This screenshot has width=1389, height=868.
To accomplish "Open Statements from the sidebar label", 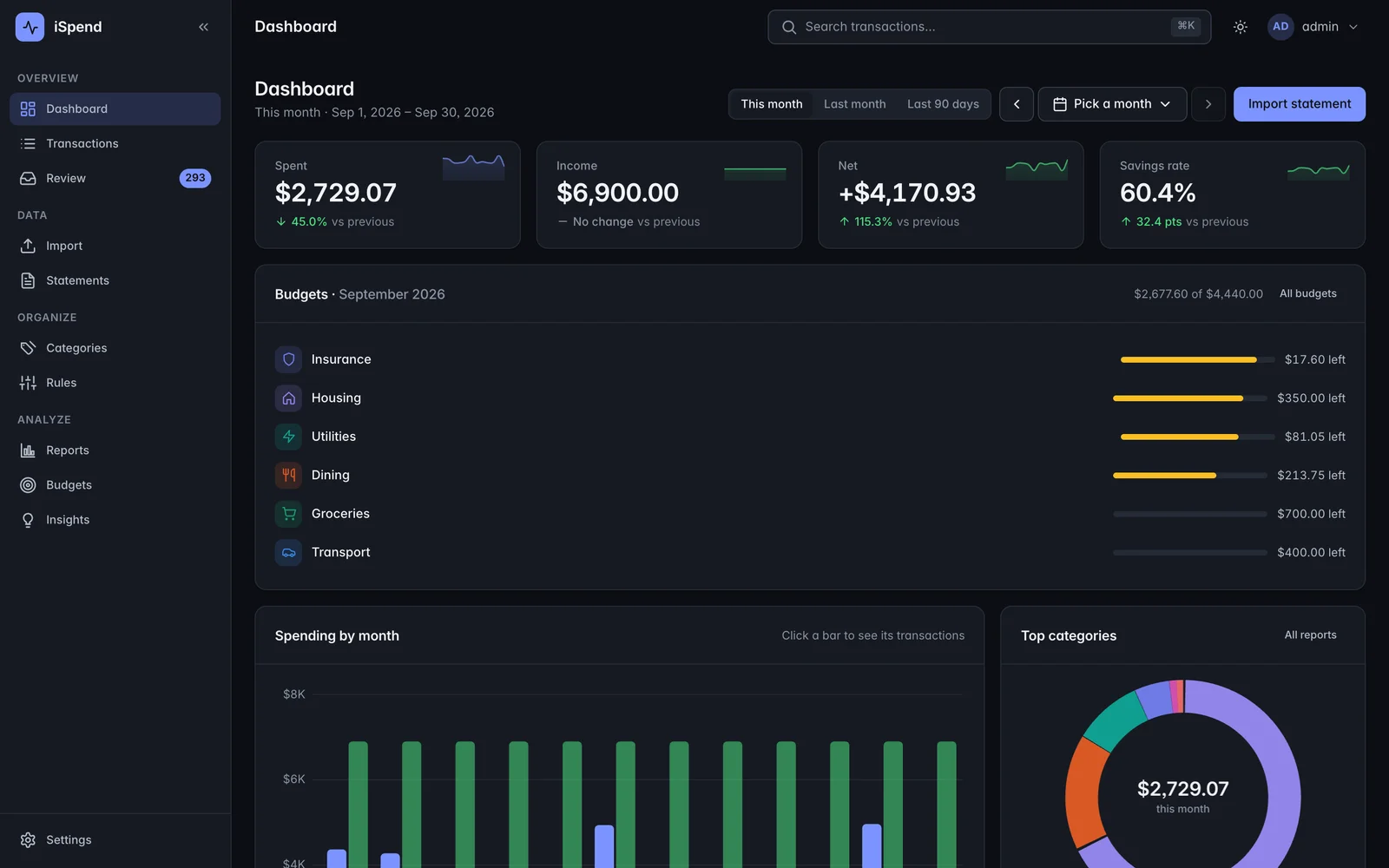I will tap(77, 280).
